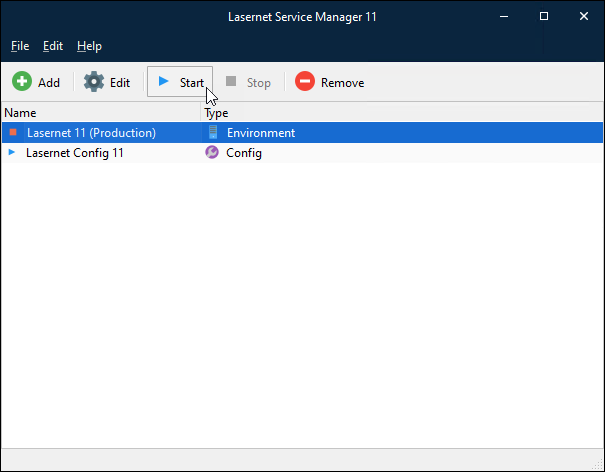Screen dimensions: 605x472
Task: Minimize the Lasernet Service Manager window
Action: (x=504, y=16)
